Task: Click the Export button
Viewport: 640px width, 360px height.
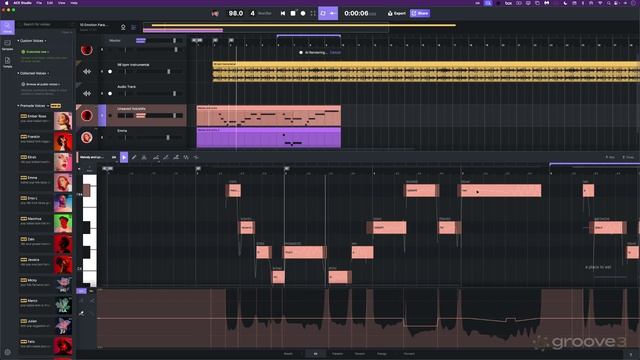Action: click(x=397, y=13)
